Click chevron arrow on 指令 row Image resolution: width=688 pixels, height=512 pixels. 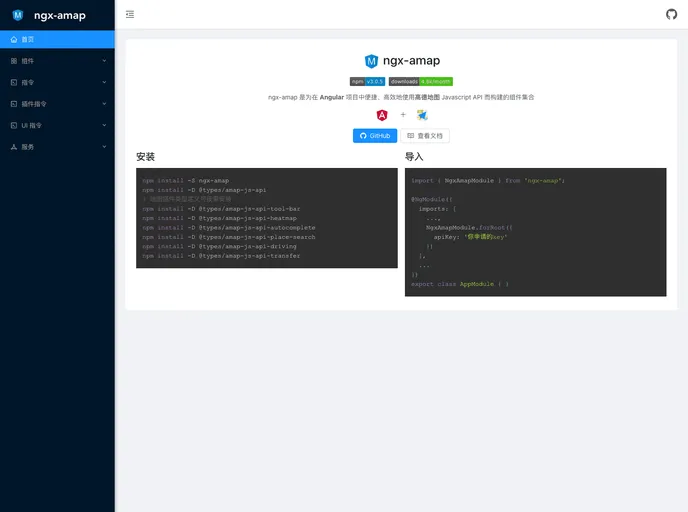tap(104, 82)
